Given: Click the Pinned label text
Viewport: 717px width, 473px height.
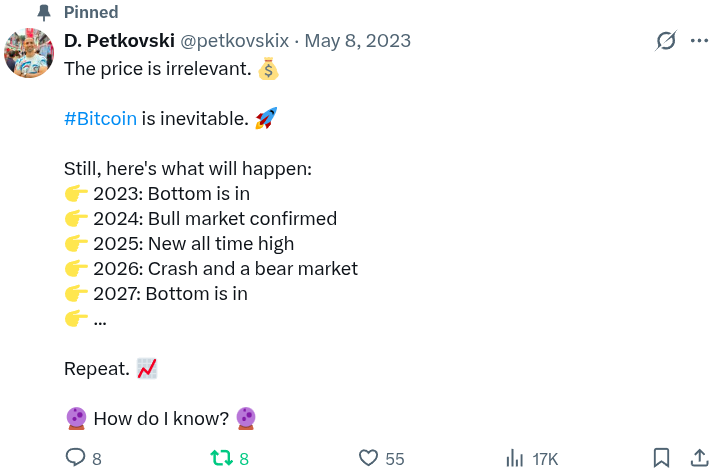Looking at the screenshot, I should (x=91, y=12).
